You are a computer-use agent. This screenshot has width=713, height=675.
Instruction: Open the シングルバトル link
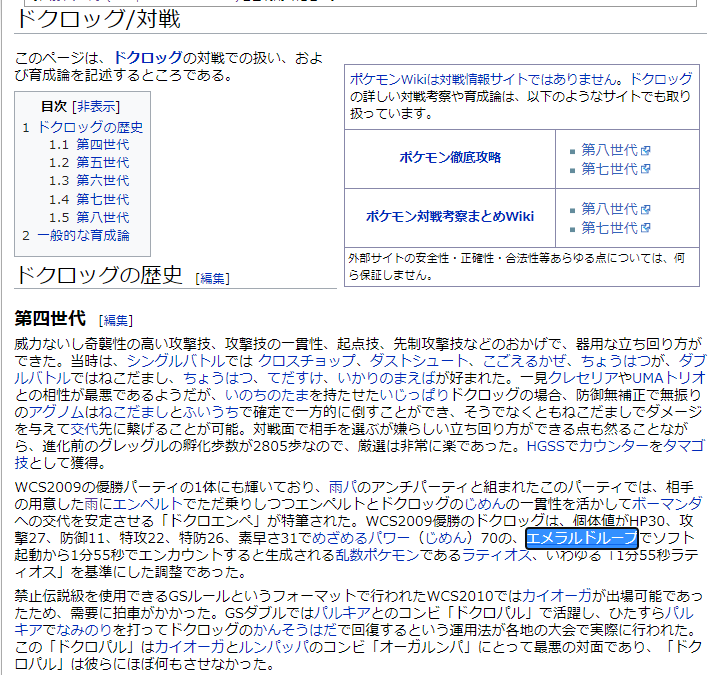pos(176,361)
